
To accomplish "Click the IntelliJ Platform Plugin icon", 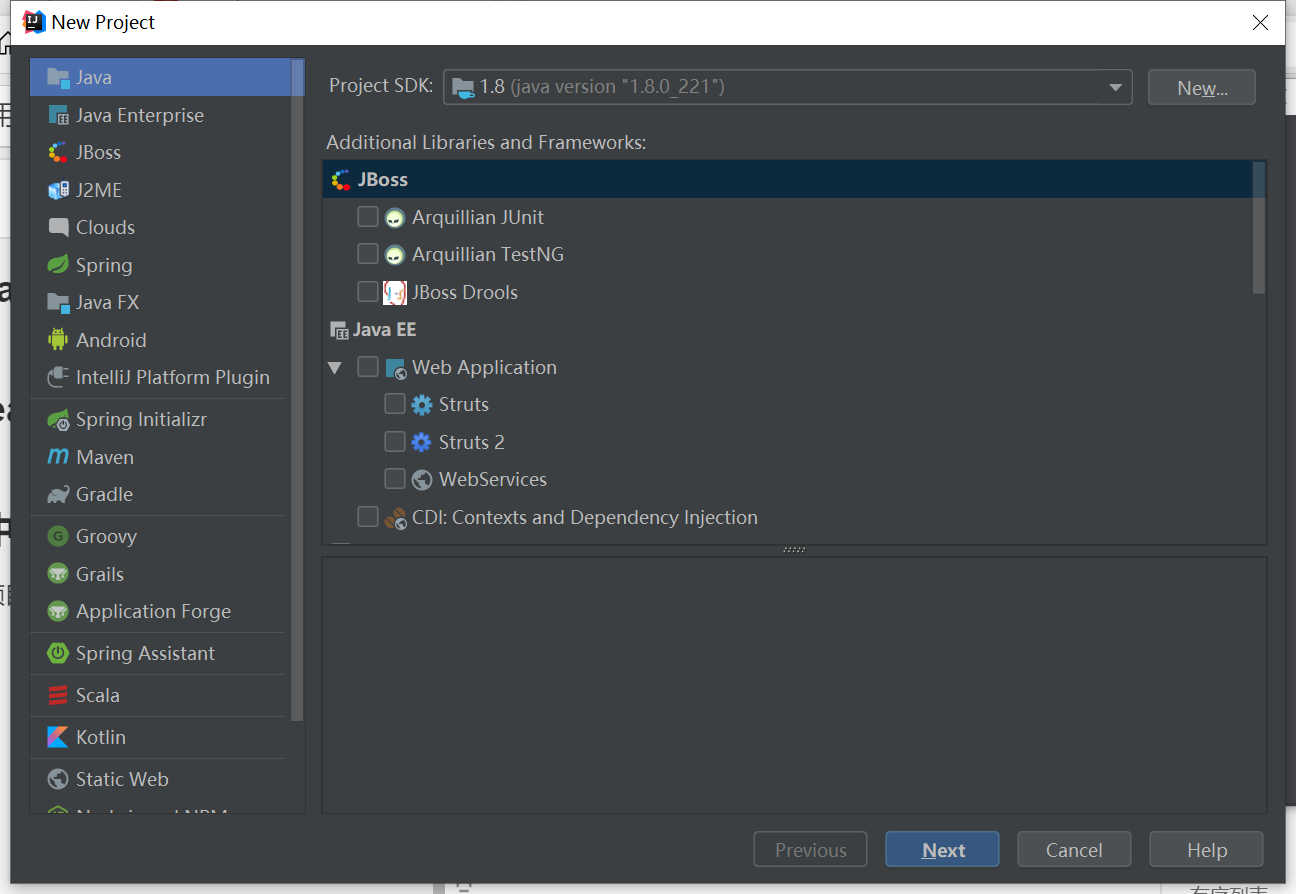I will click(58, 377).
